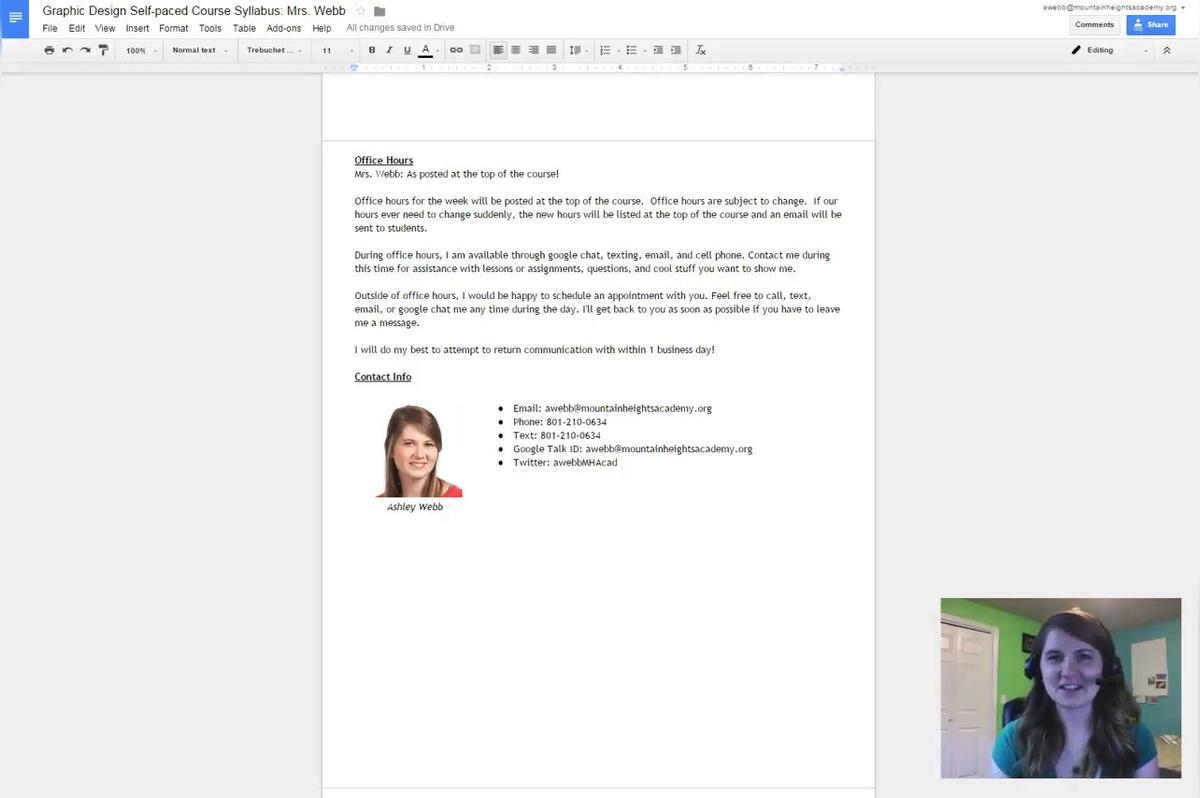Open the bulleted list options arrow
The image size is (1200, 798).
(x=645, y=50)
